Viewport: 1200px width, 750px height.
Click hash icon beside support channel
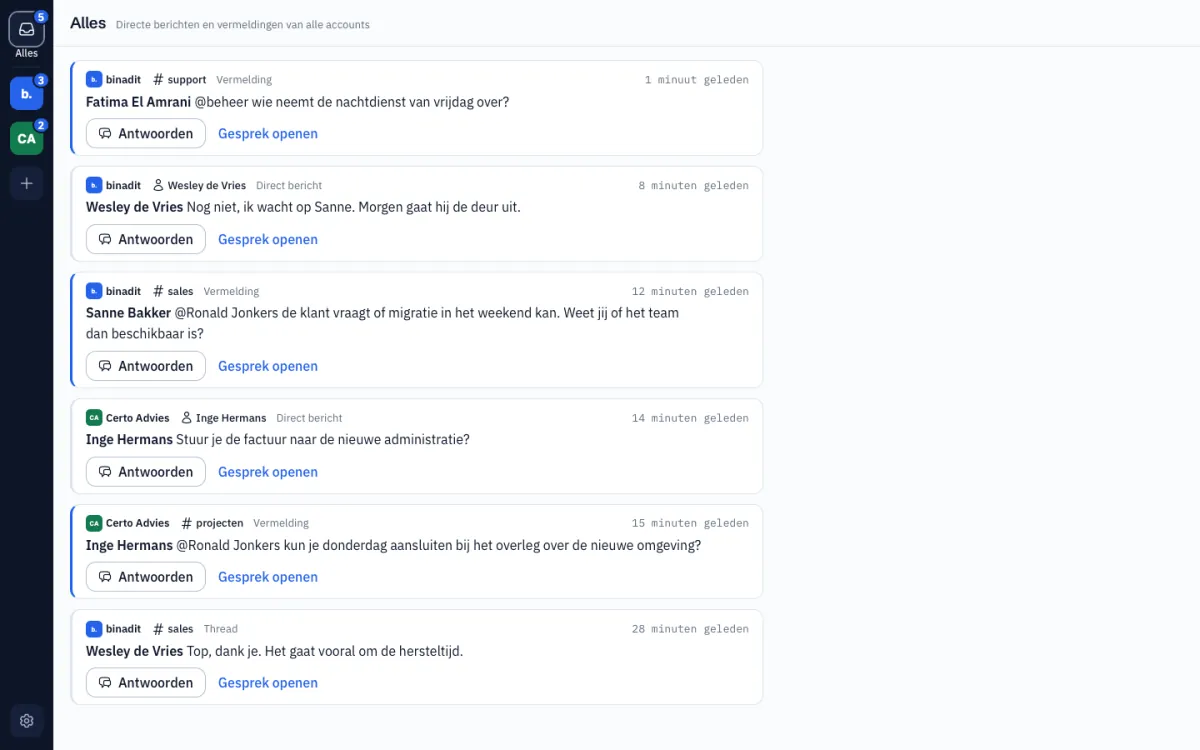[158, 79]
